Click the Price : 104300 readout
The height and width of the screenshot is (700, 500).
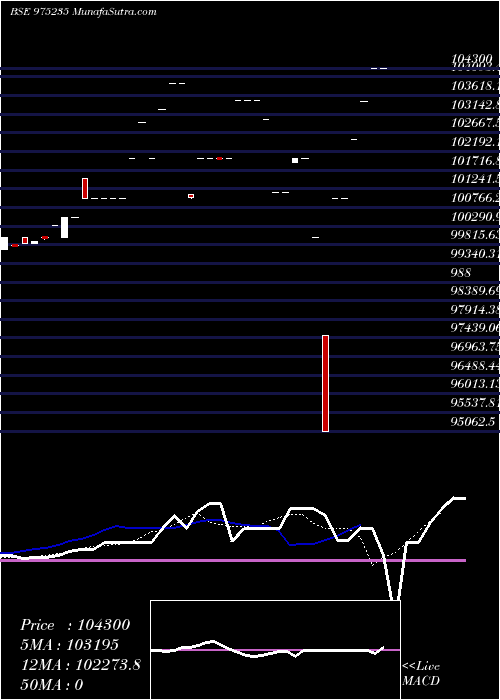click(x=75, y=625)
